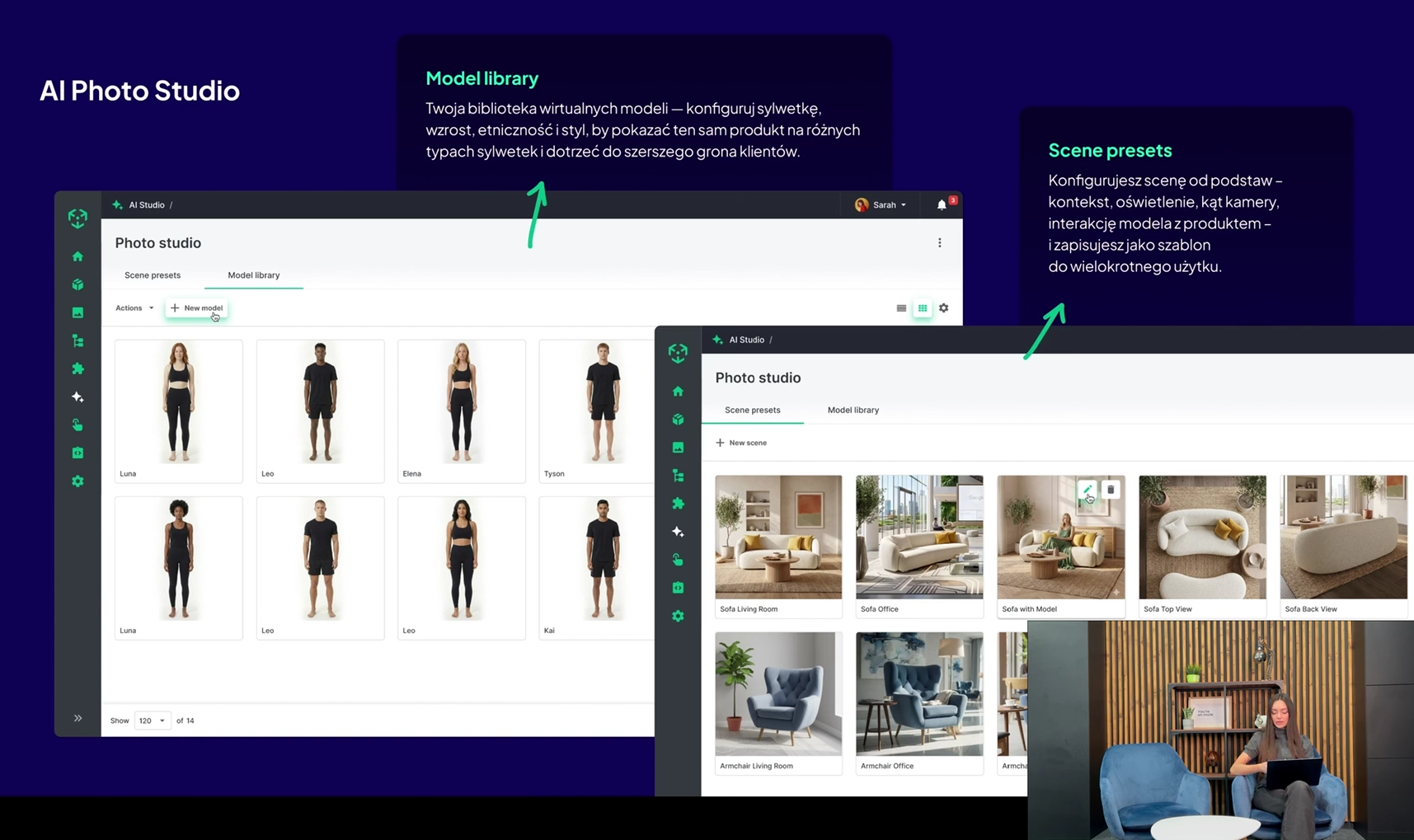Screen dimensions: 1414x840
Task: Open image gallery icon in back window sidebar
Action: pos(78,312)
